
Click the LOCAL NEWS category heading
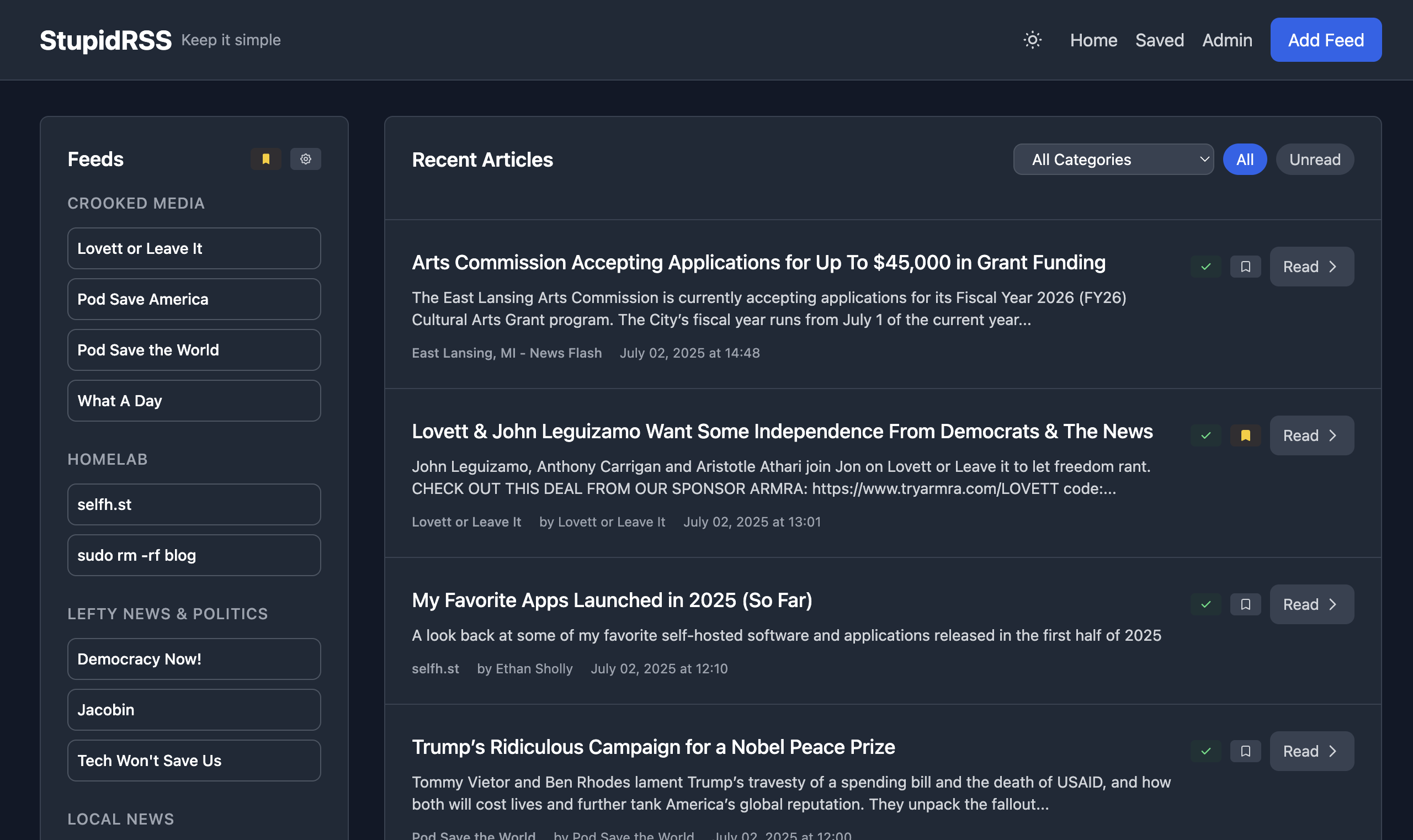(120, 819)
